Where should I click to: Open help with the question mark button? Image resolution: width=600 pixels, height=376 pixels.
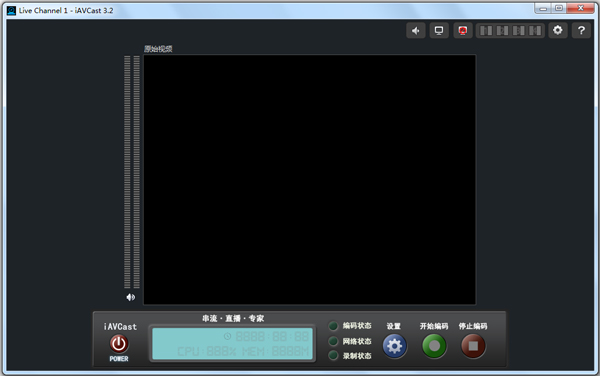click(x=581, y=31)
